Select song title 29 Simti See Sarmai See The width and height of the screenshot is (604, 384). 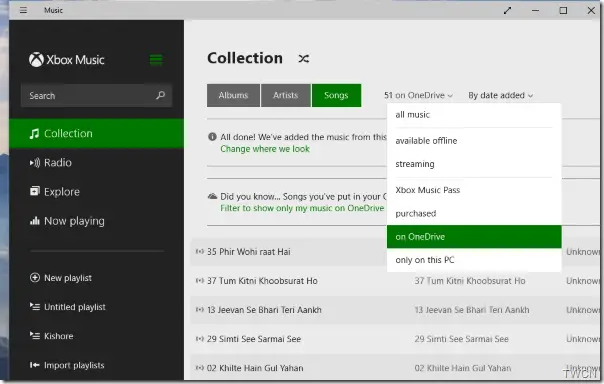254,339
